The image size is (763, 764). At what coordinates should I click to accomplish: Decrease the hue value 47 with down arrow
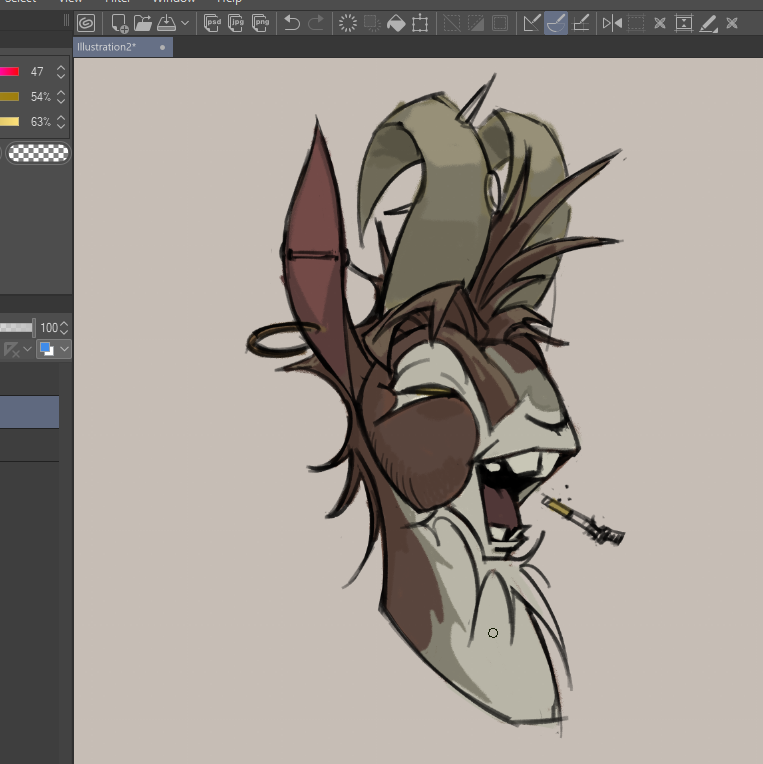click(61, 76)
